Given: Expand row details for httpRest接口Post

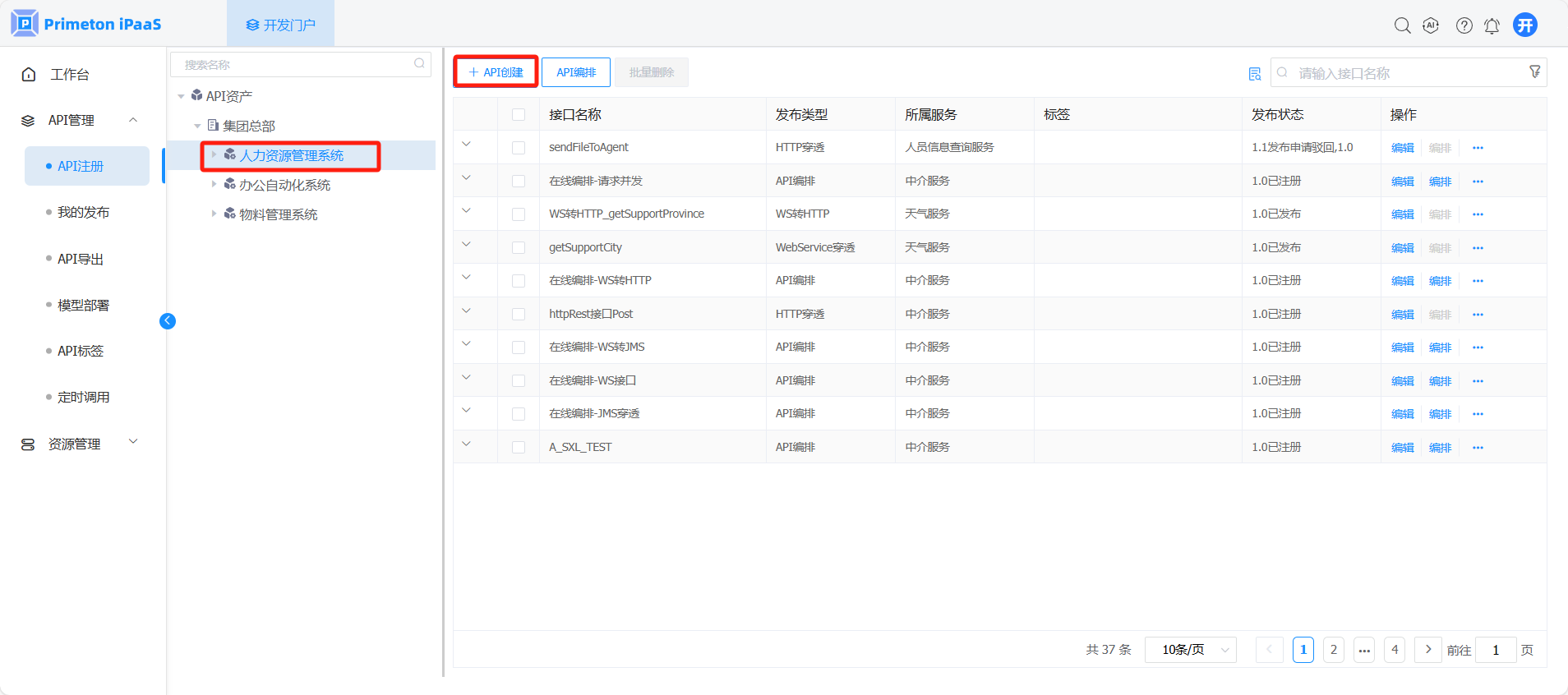Looking at the screenshot, I should pos(466,311).
